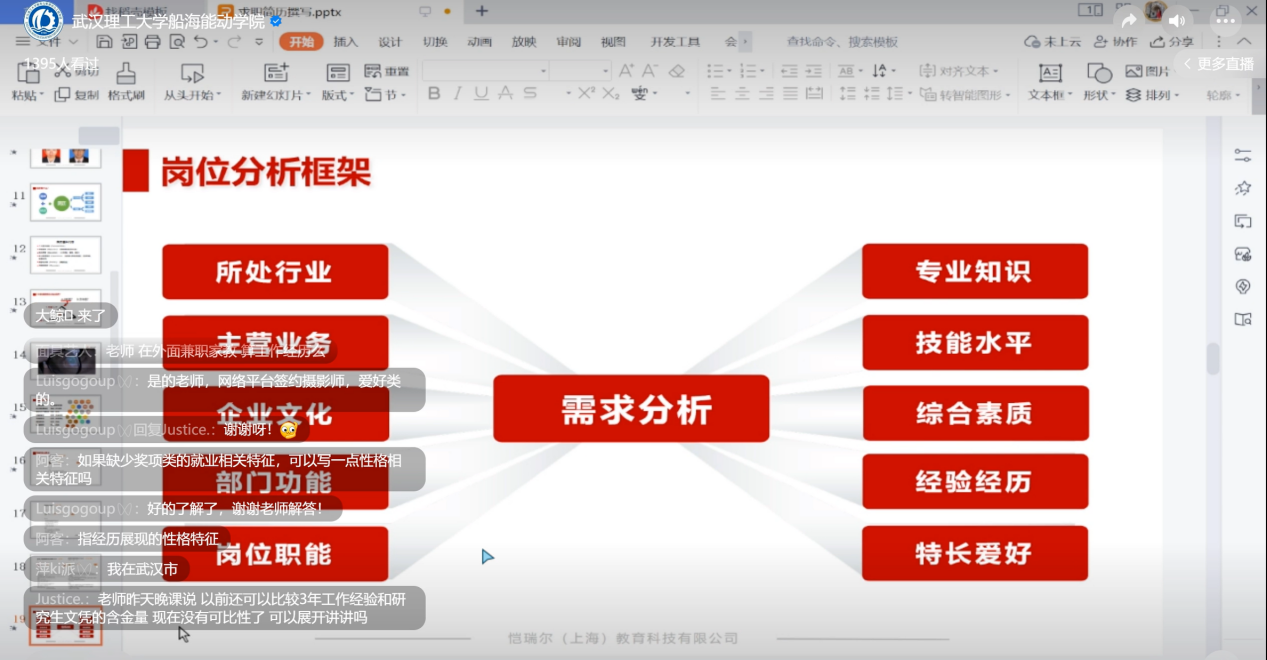1267x660 pixels.
Task: Click the Justify alignment icon
Action: coord(790,94)
